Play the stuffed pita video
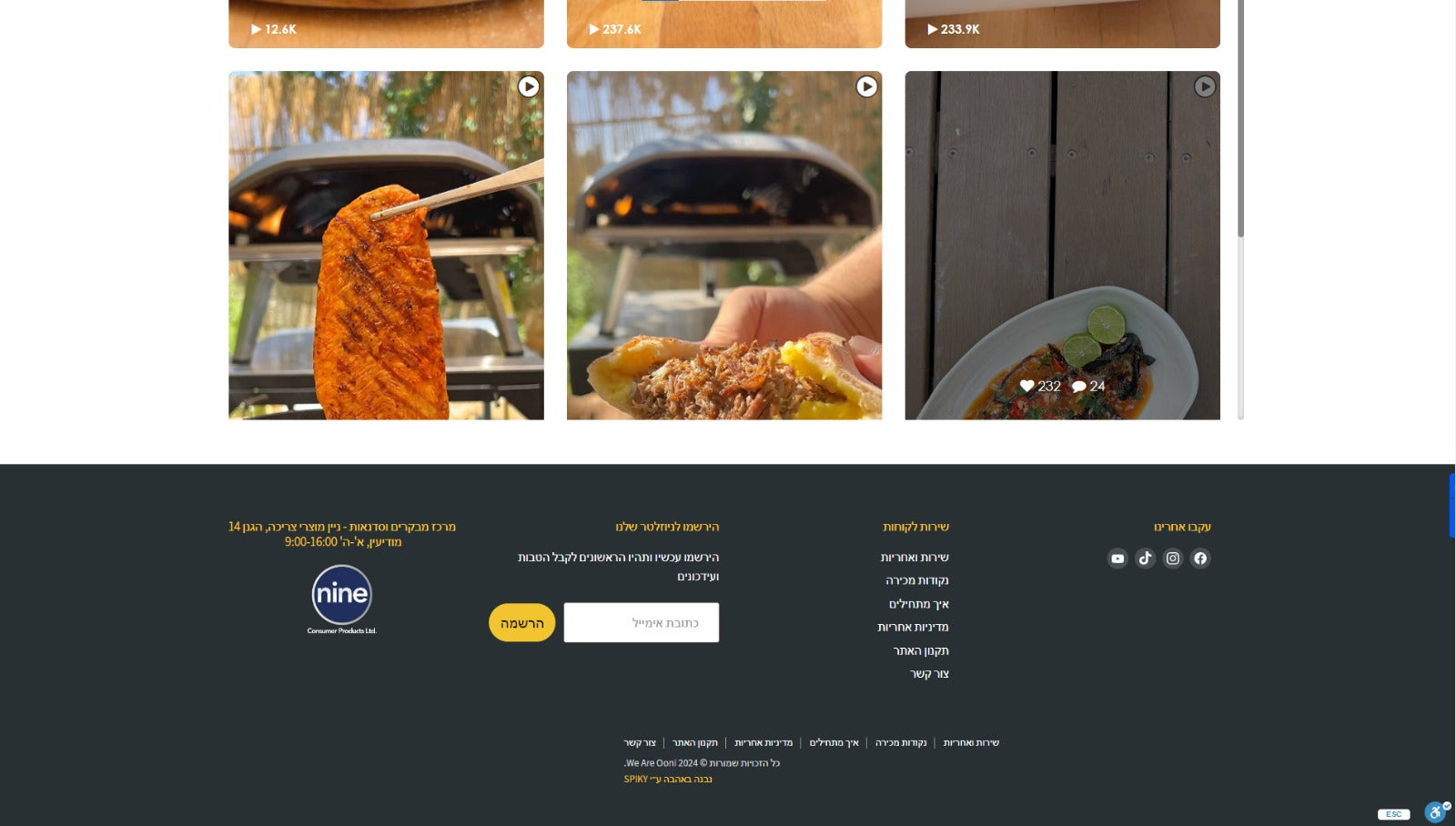Viewport: 1456px width, 826px height. point(724,246)
